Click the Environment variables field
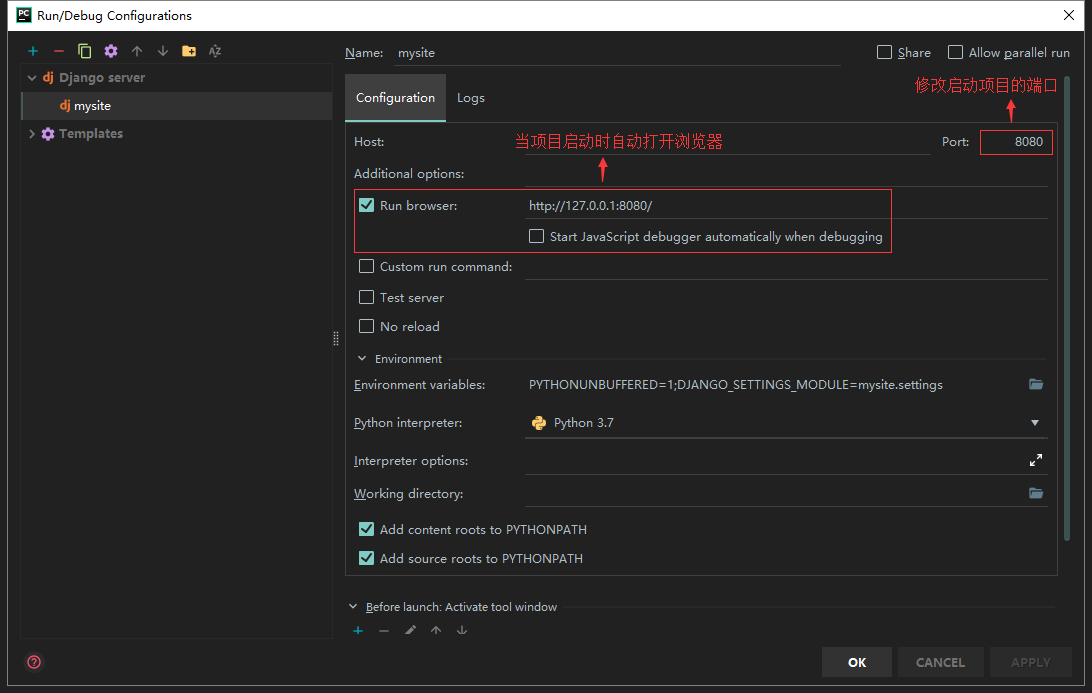 tap(774, 385)
